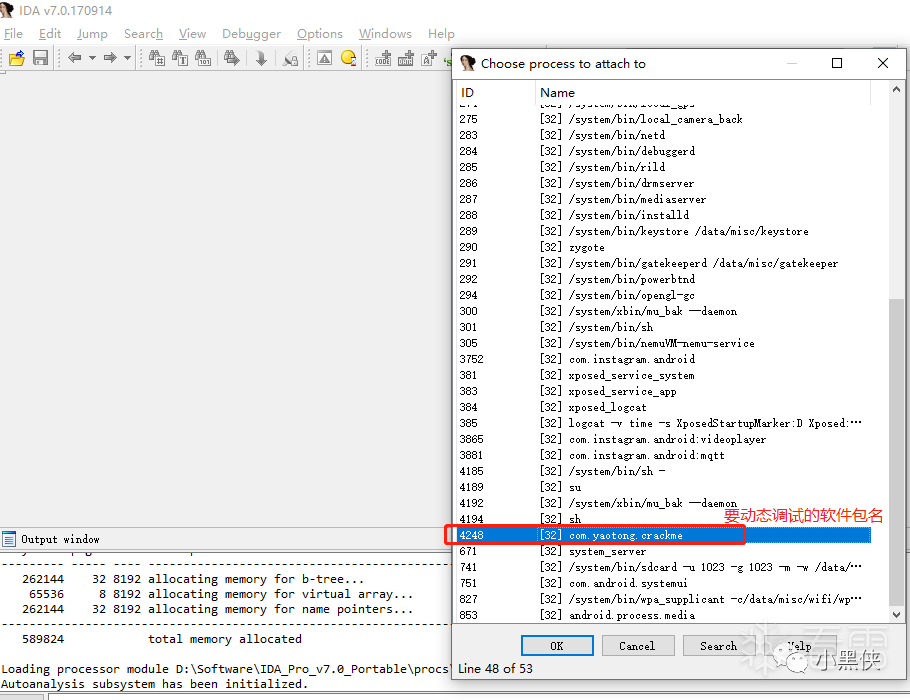Click the Open file toolbar icon
The width and height of the screenshot is (910, 700).
click(x=17, y=58)
